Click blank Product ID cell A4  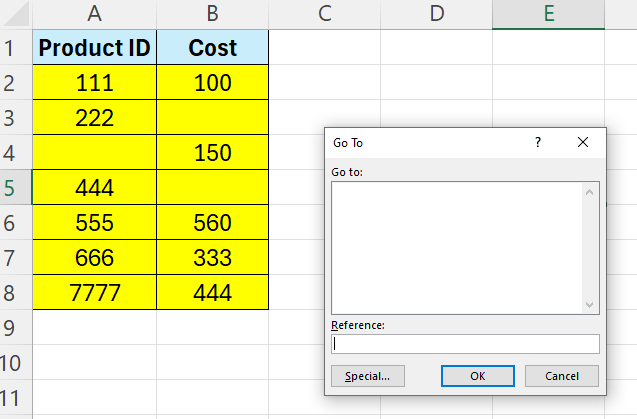(x=94, y=153)
